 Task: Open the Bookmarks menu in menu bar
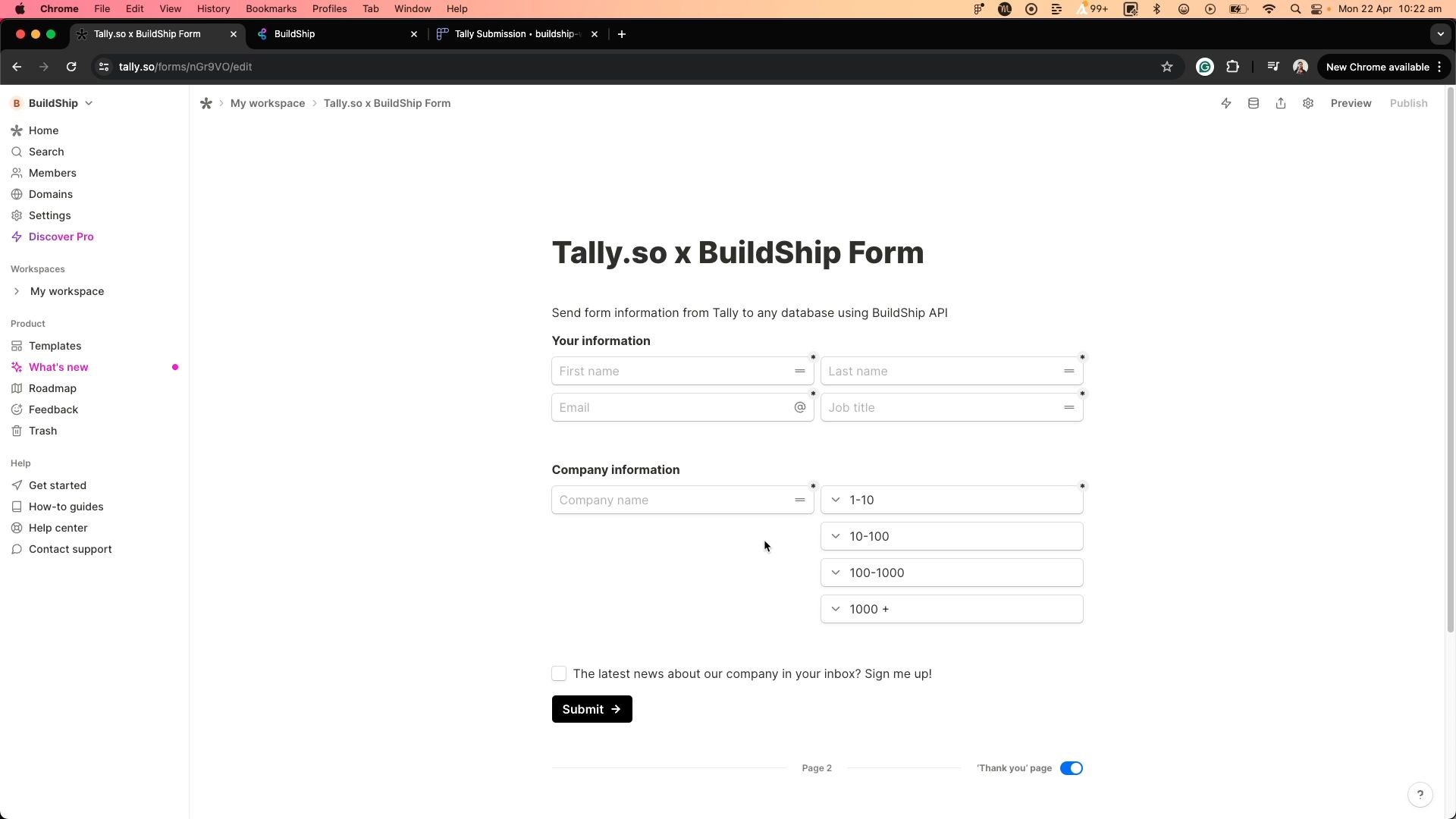pyautogui.click(x=271, y=8)
